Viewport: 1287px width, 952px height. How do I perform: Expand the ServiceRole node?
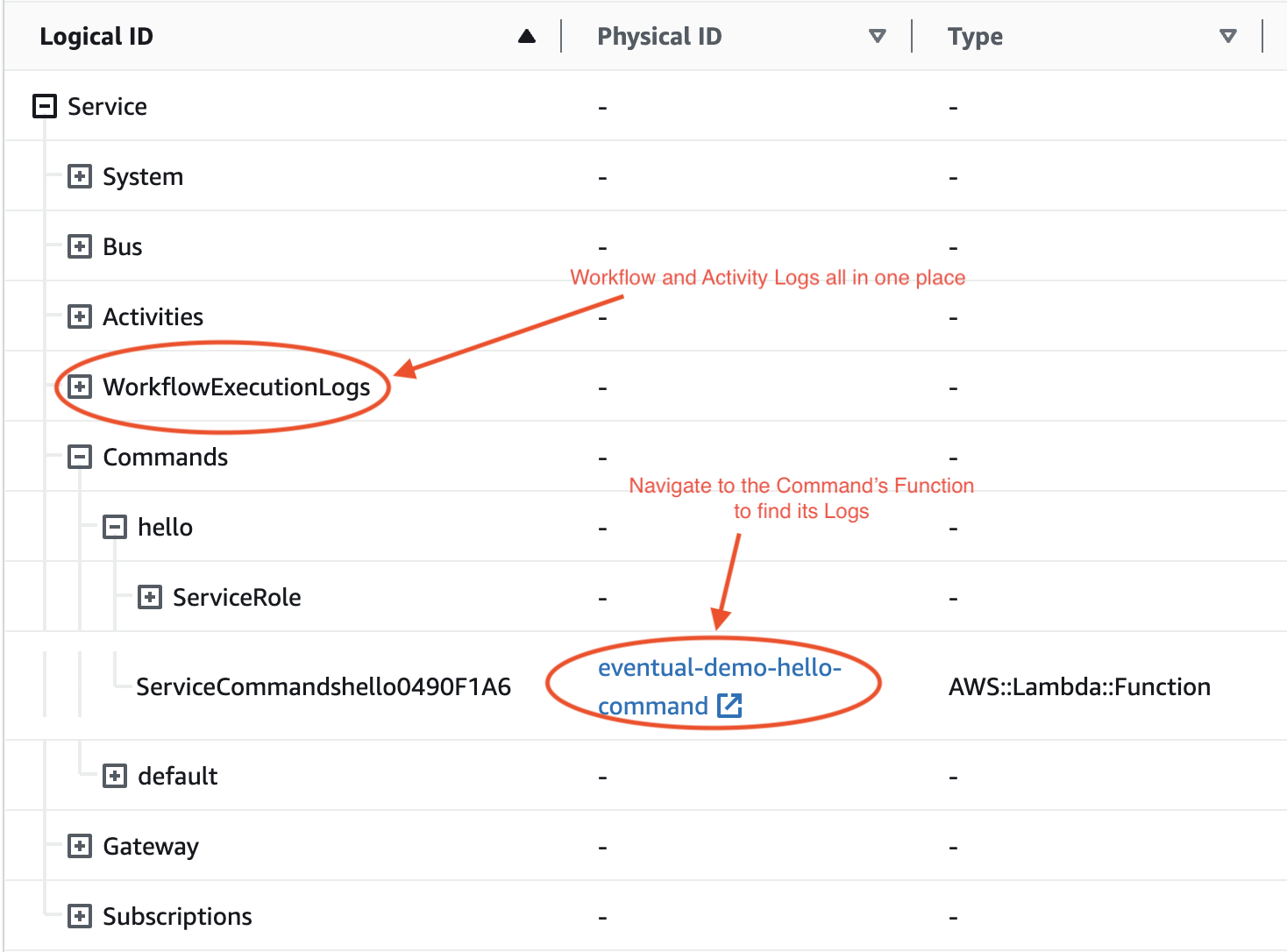pyautogui.click(x=150, y=597)
